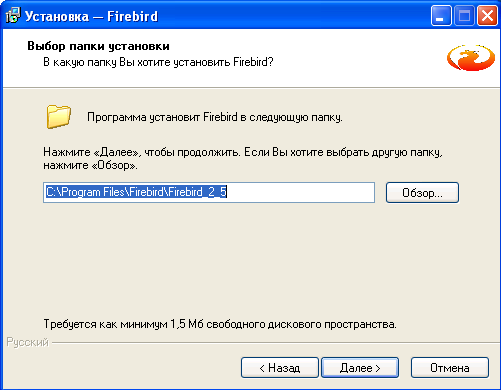The height and width of the screenshot is (390, 501).
Task: Cancel installation with Отмена button
Action: [x=450, y=368]
